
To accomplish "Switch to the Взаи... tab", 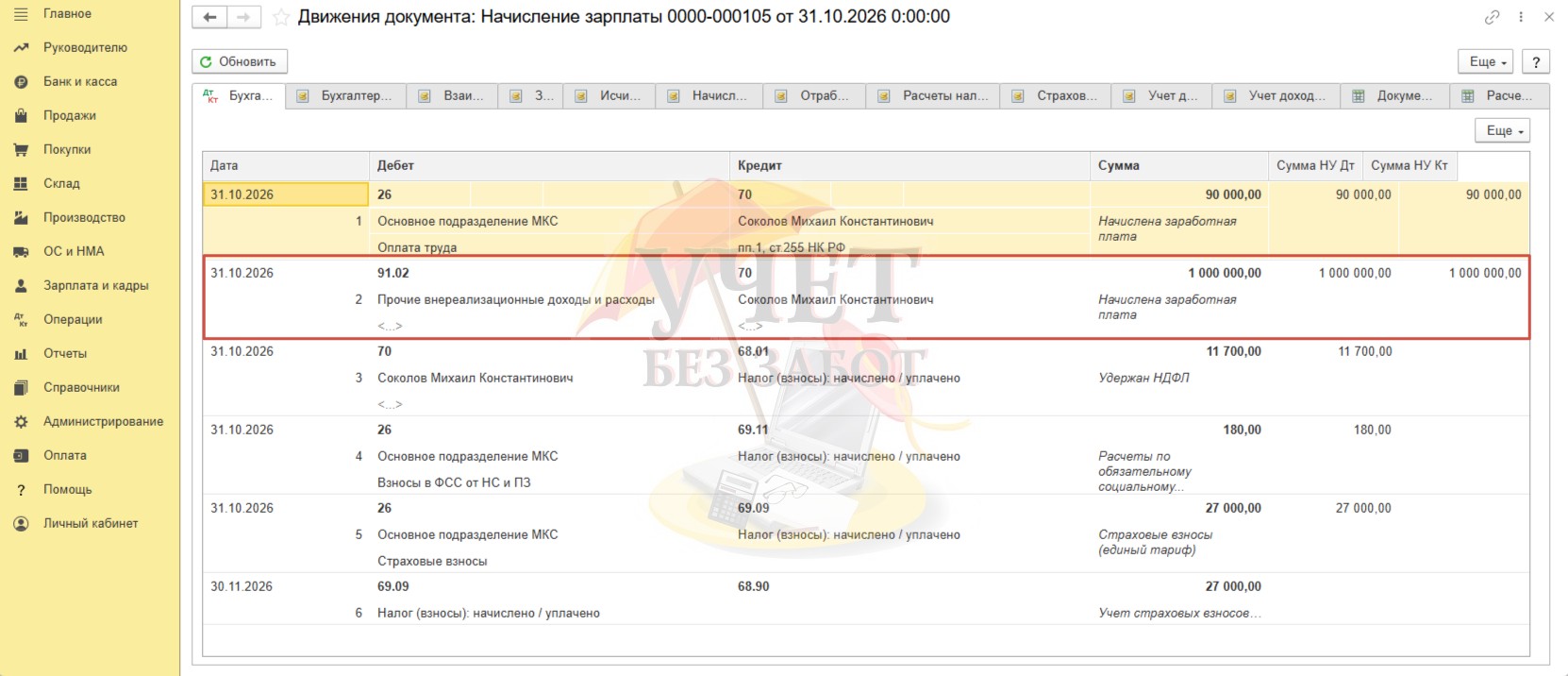I will point(452,95).
